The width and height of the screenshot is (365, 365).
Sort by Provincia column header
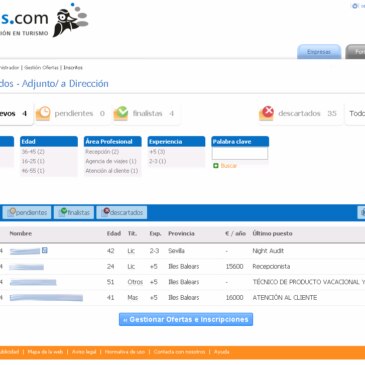pos(181,234)
